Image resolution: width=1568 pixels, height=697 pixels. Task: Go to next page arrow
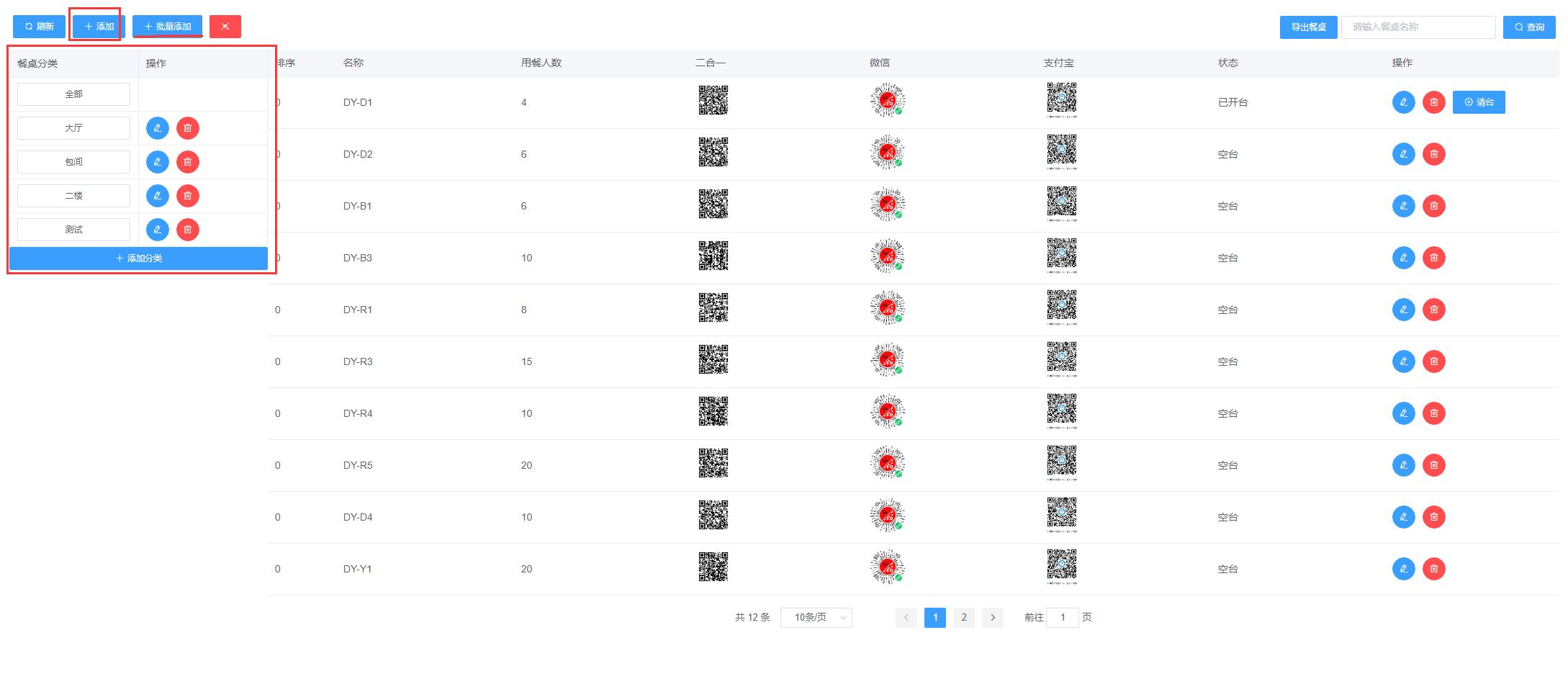pos(993,618)
